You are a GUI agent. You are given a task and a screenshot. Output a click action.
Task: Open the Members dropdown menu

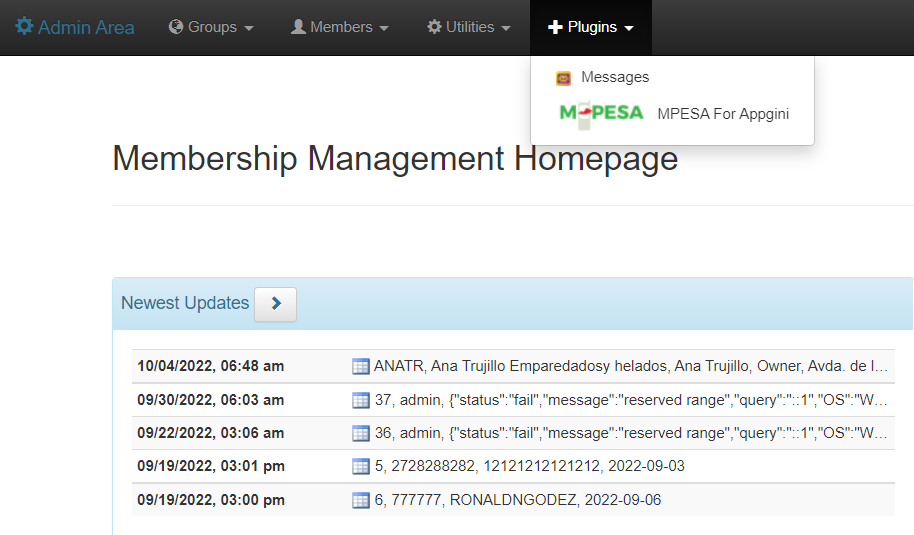click(340, 27)
